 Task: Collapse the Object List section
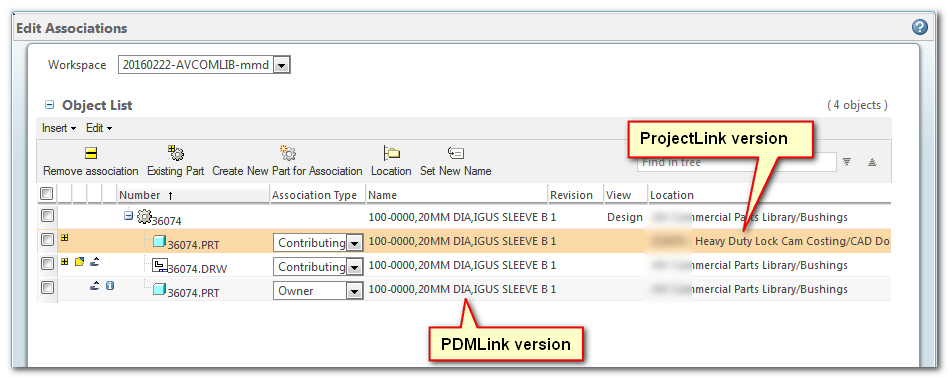click(x=50, y=105)
